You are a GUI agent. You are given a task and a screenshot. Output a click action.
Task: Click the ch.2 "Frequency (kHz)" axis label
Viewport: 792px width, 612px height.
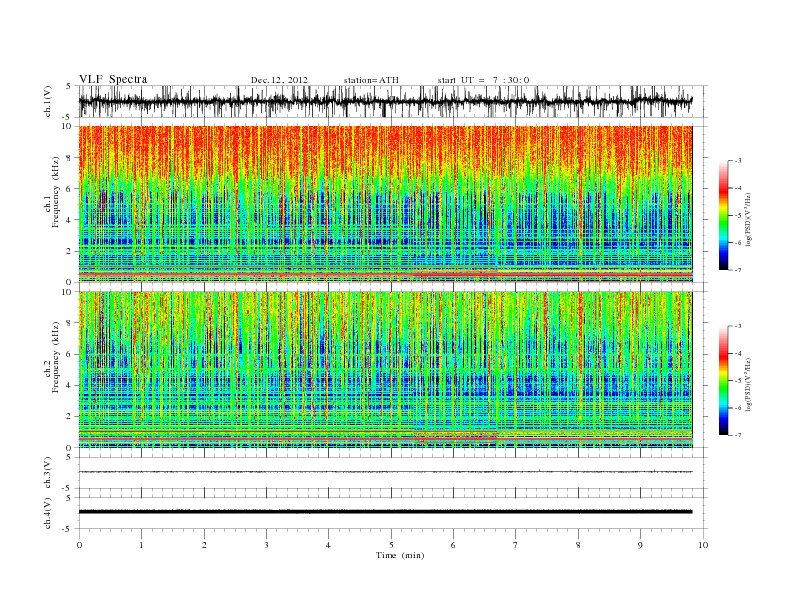pos(56,356)
